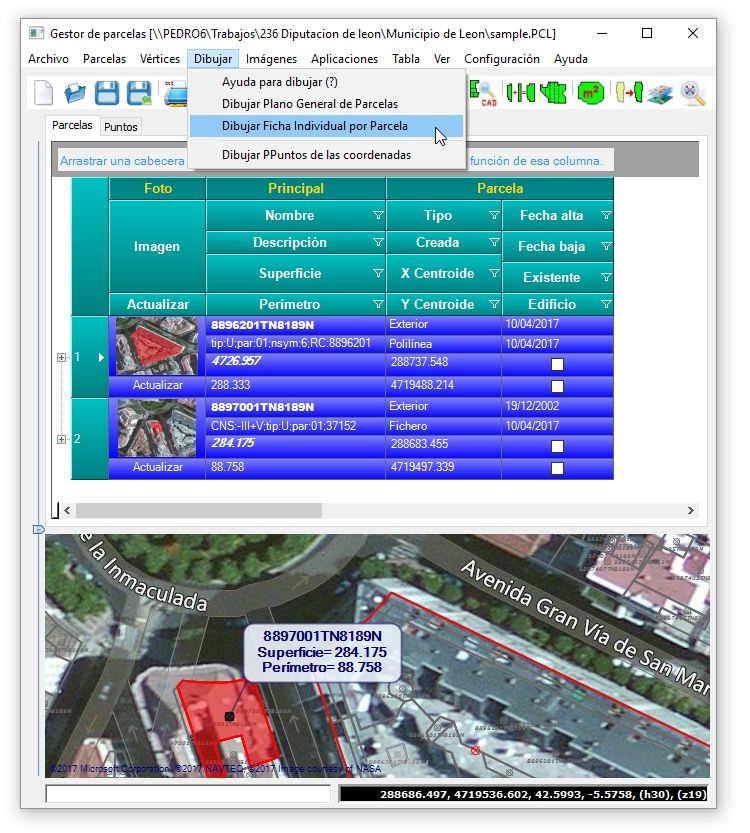Click the Save floppy disk icon
Screen dimensions: 750x833
click(x=107, y=93)
